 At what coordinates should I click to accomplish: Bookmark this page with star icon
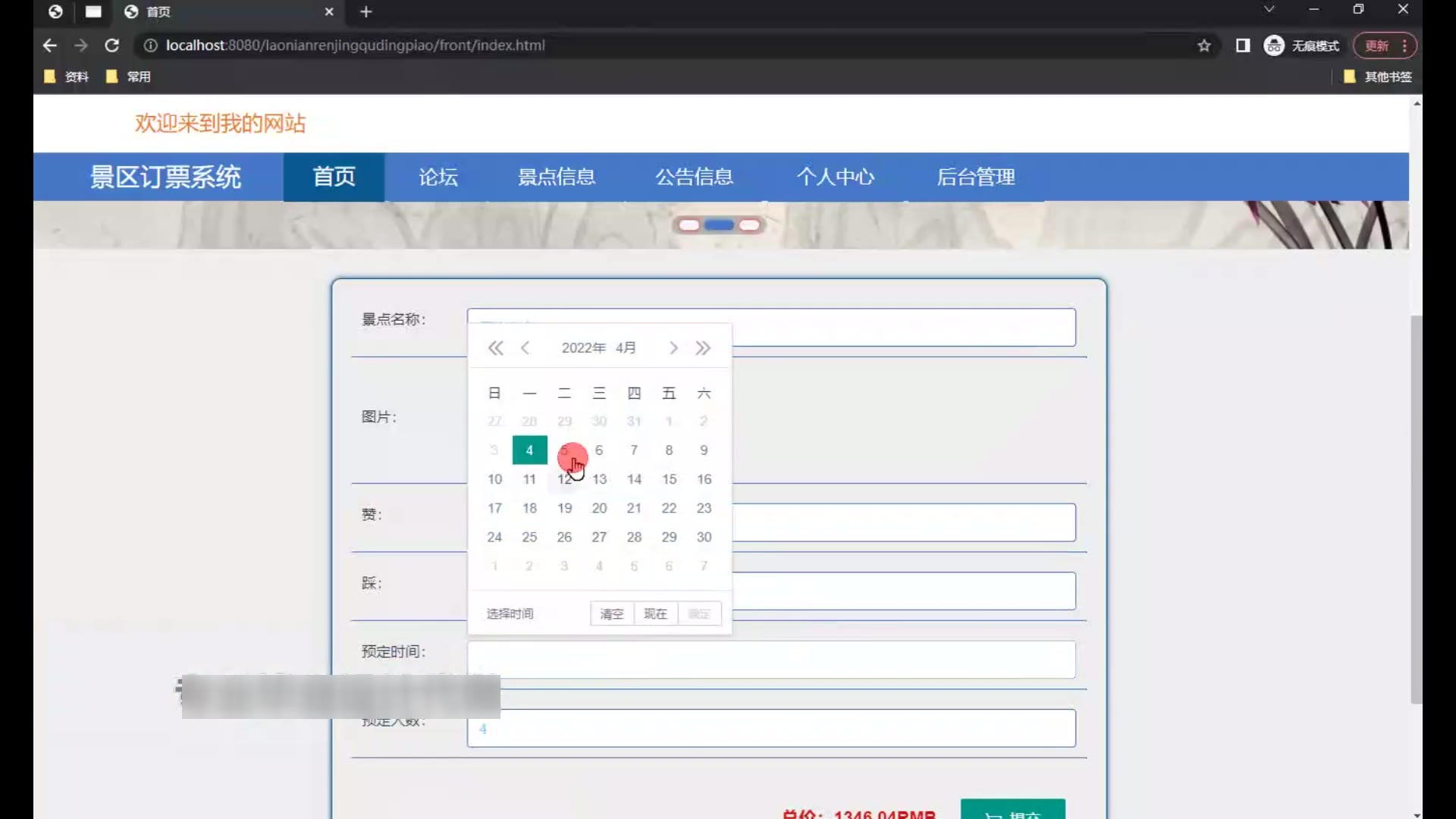point(1204,45)
